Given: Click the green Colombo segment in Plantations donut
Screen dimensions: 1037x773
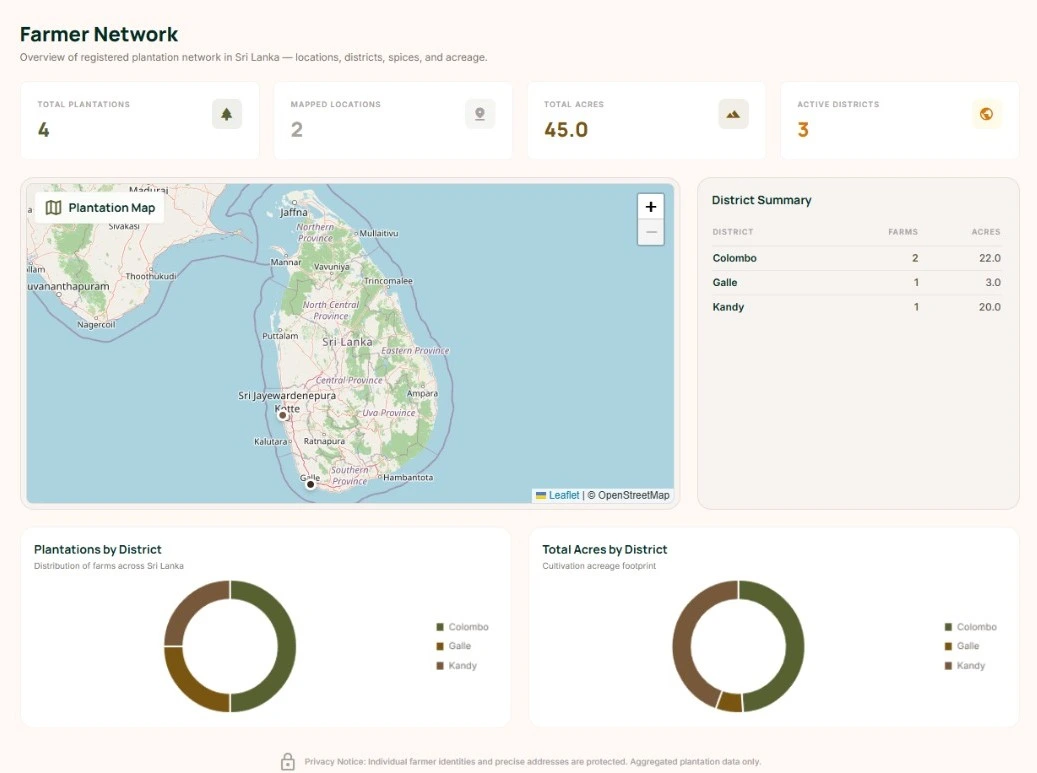Looking at the screenshot, I should 286,646.
